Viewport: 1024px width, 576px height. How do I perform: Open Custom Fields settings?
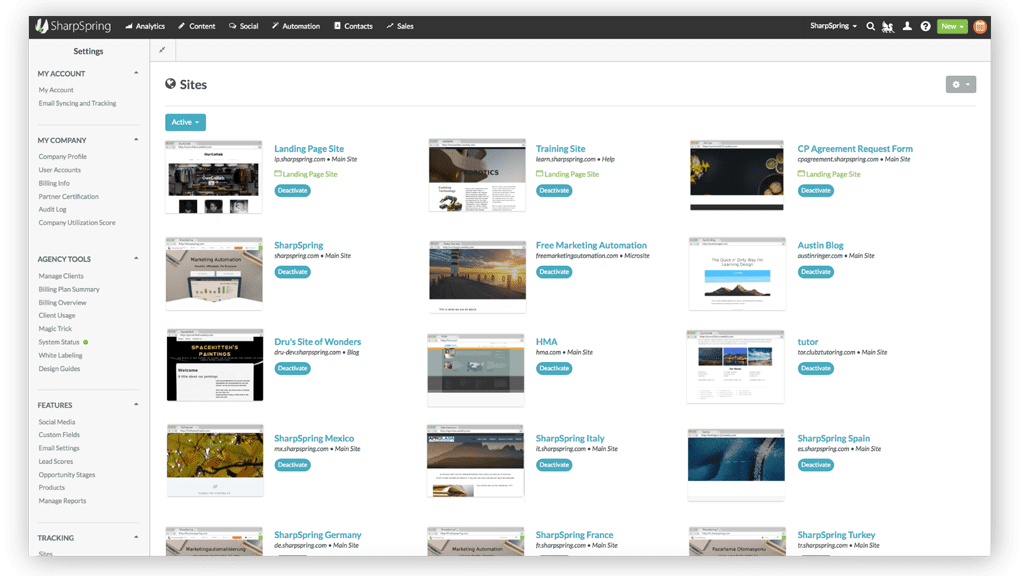pos(59,435)
